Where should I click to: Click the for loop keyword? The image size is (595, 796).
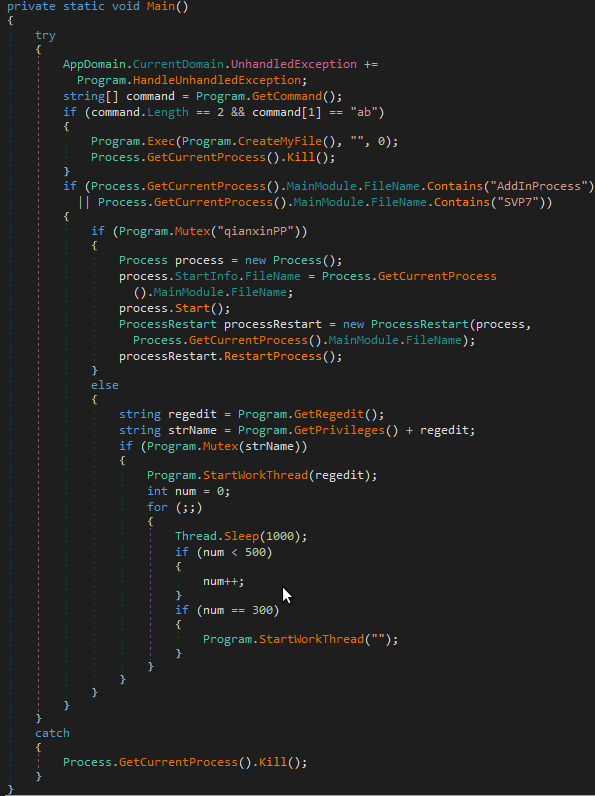coord(157,508)
